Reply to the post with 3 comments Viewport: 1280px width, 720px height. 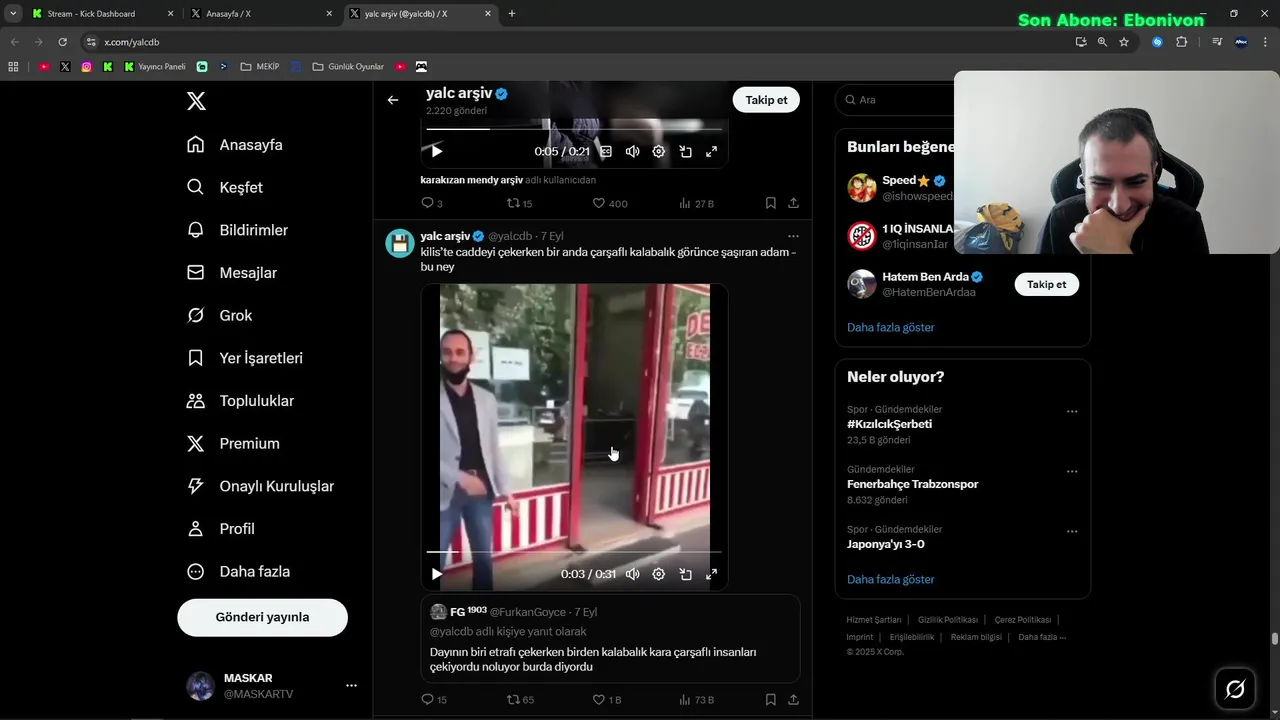click(x=432, y=203)
